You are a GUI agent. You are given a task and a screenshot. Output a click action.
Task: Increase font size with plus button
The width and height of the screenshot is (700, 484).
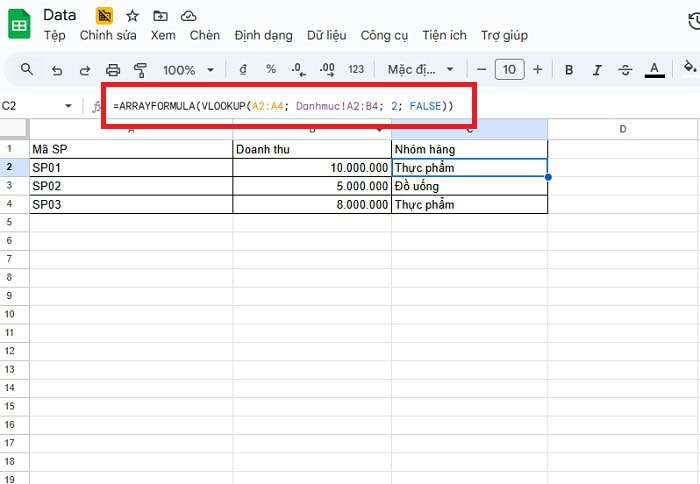pyautogui.click(x=538, y=70)
